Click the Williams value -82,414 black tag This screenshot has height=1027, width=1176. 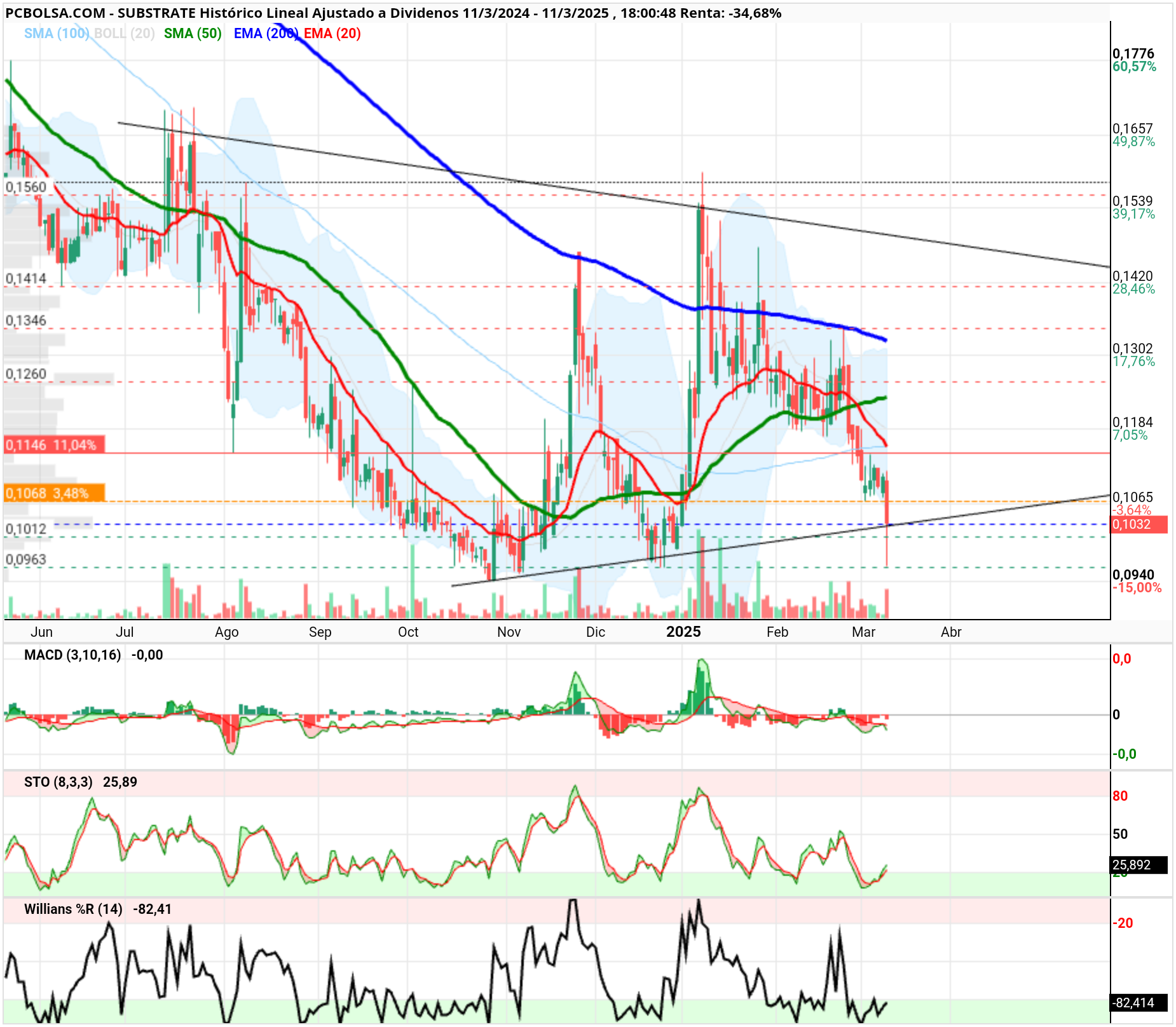(x=1139, y=1003)
